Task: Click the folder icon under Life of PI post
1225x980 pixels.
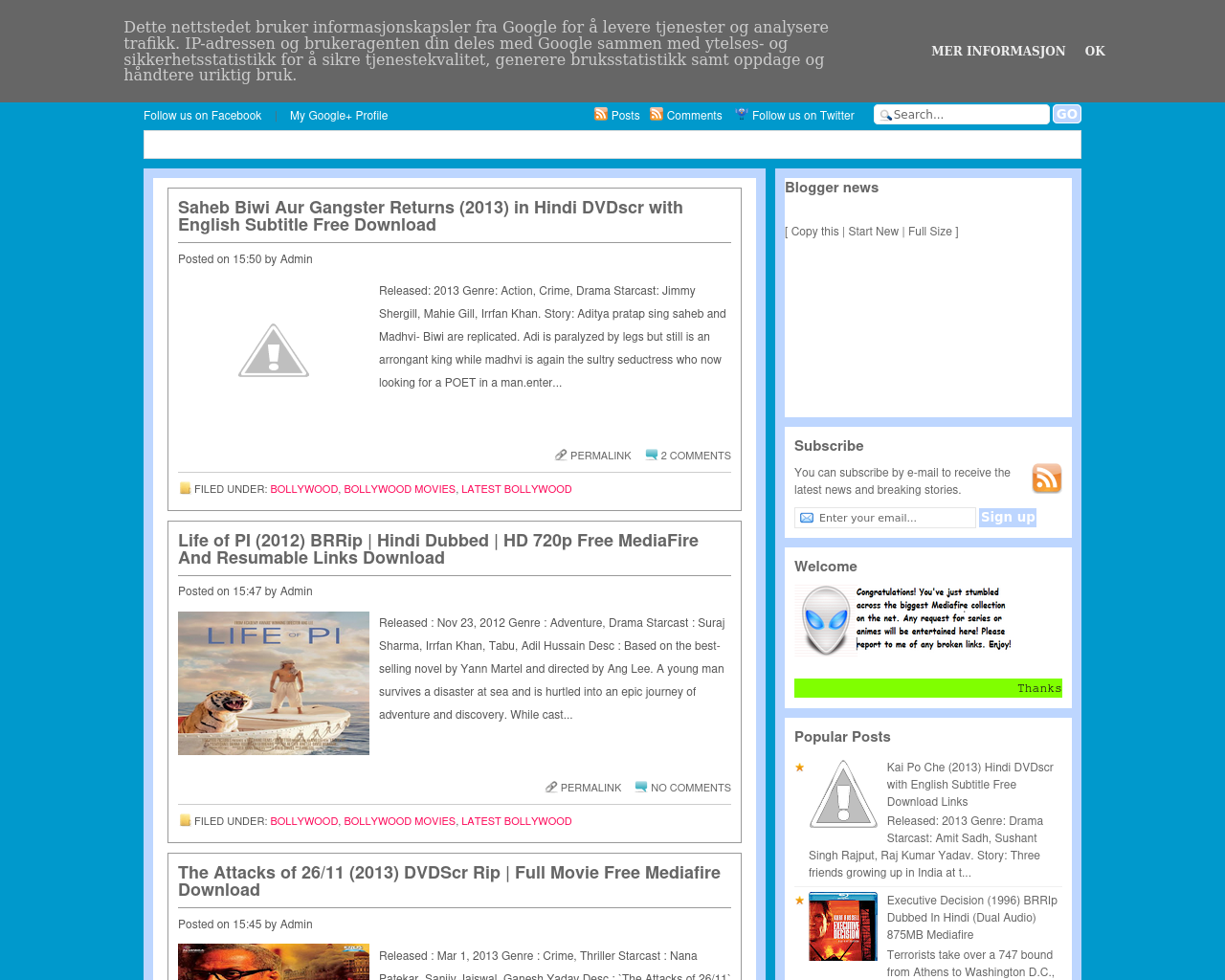Action: coord(186,820)
